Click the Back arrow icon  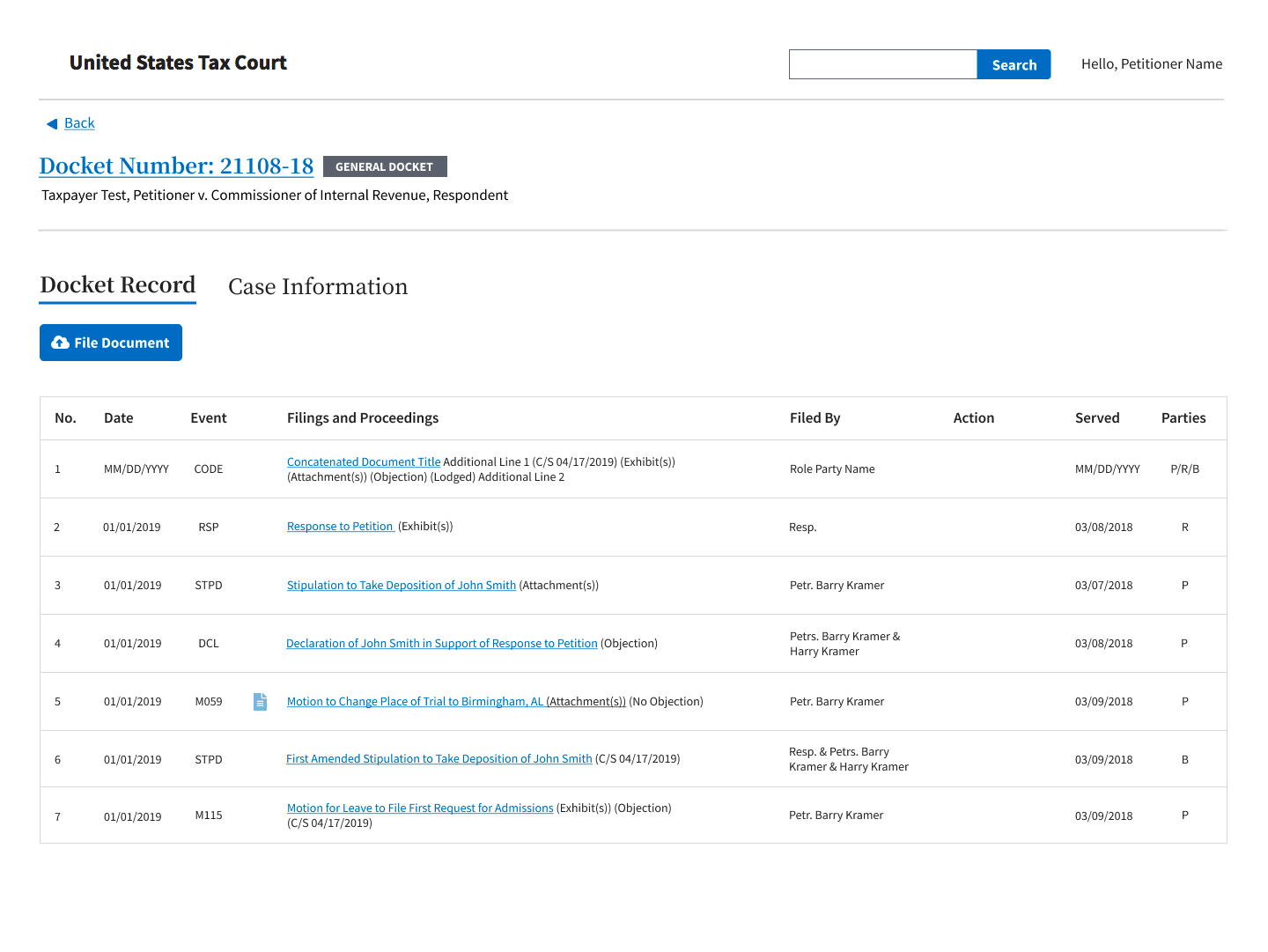52,124
